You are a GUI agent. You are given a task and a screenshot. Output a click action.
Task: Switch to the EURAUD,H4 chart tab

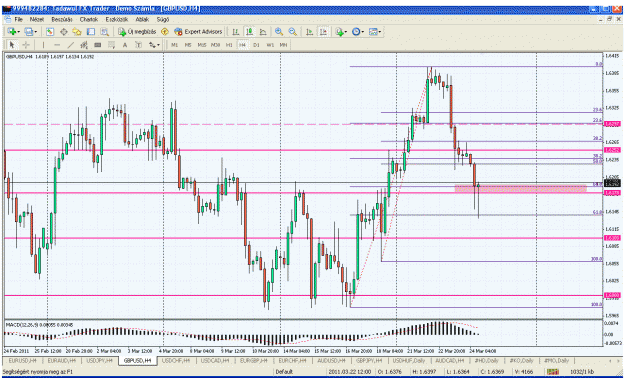point(61,360)
